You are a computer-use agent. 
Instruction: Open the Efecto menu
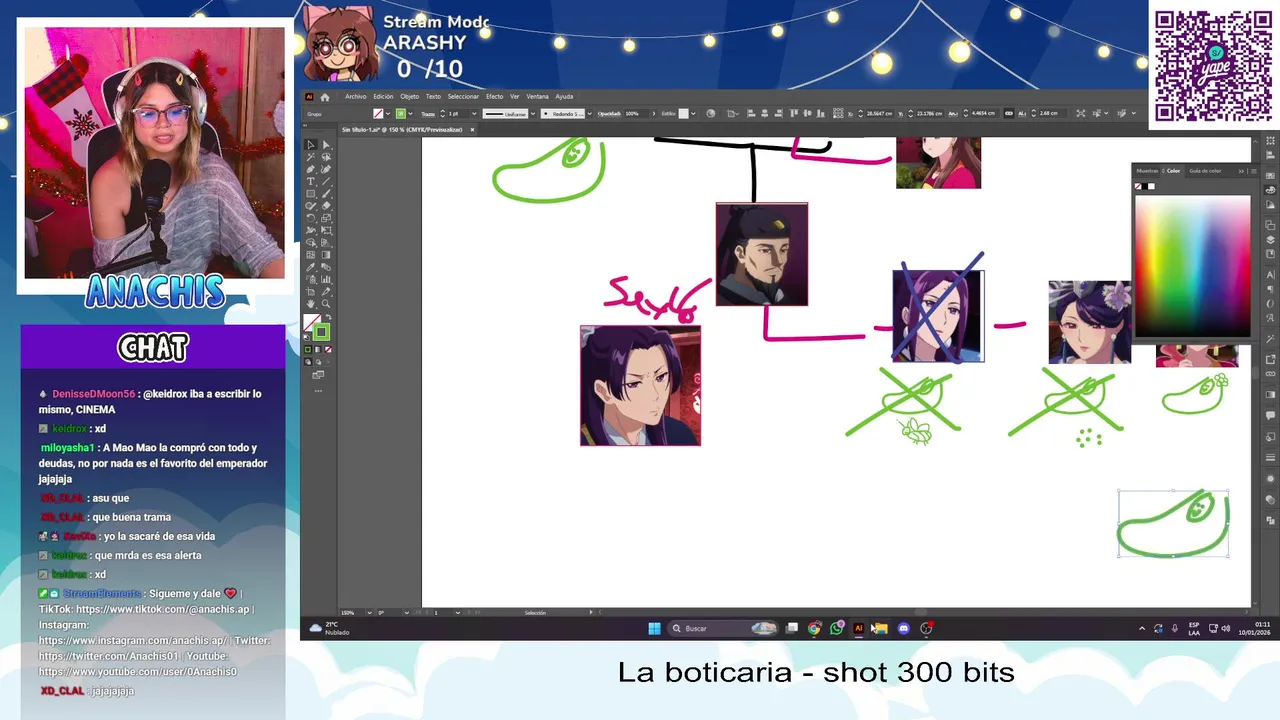[495, 97]
